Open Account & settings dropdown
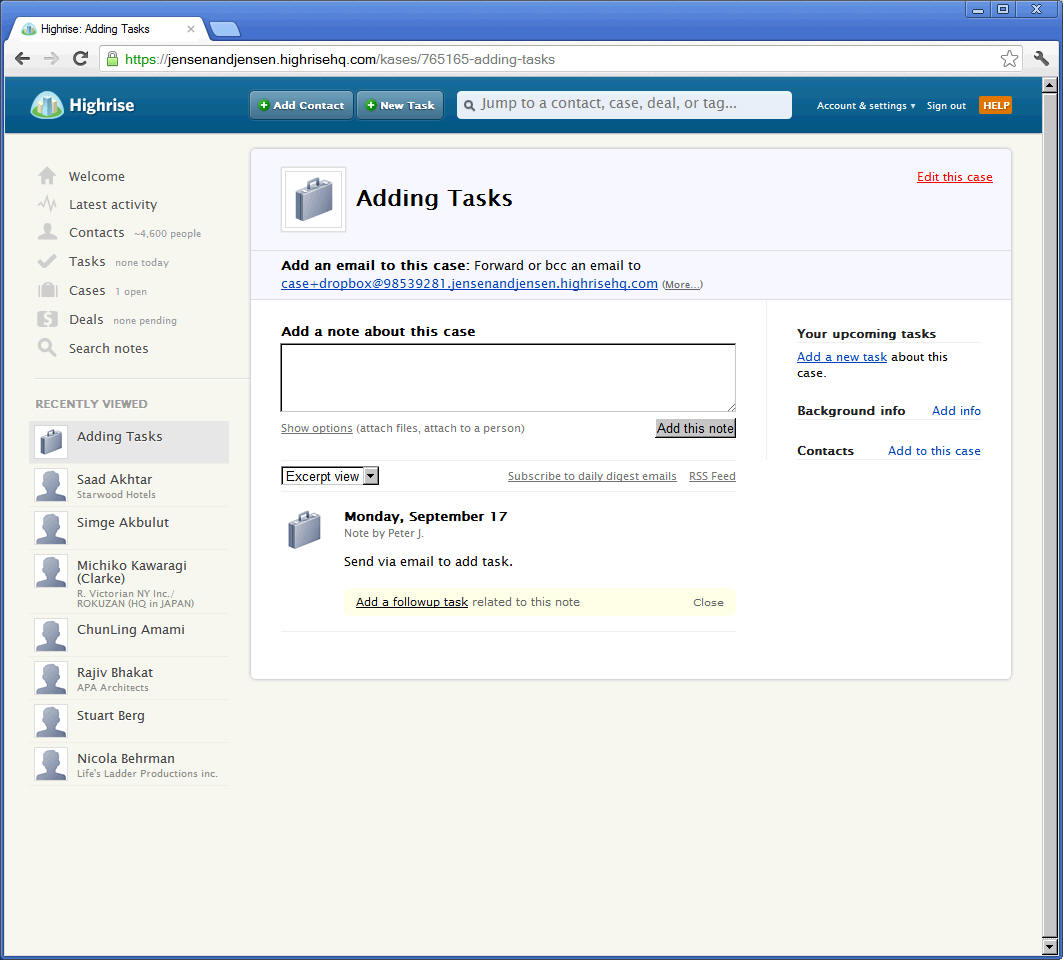Image resolution: width=1063 pixels, height=960 pixels. [x=866, y=106]
